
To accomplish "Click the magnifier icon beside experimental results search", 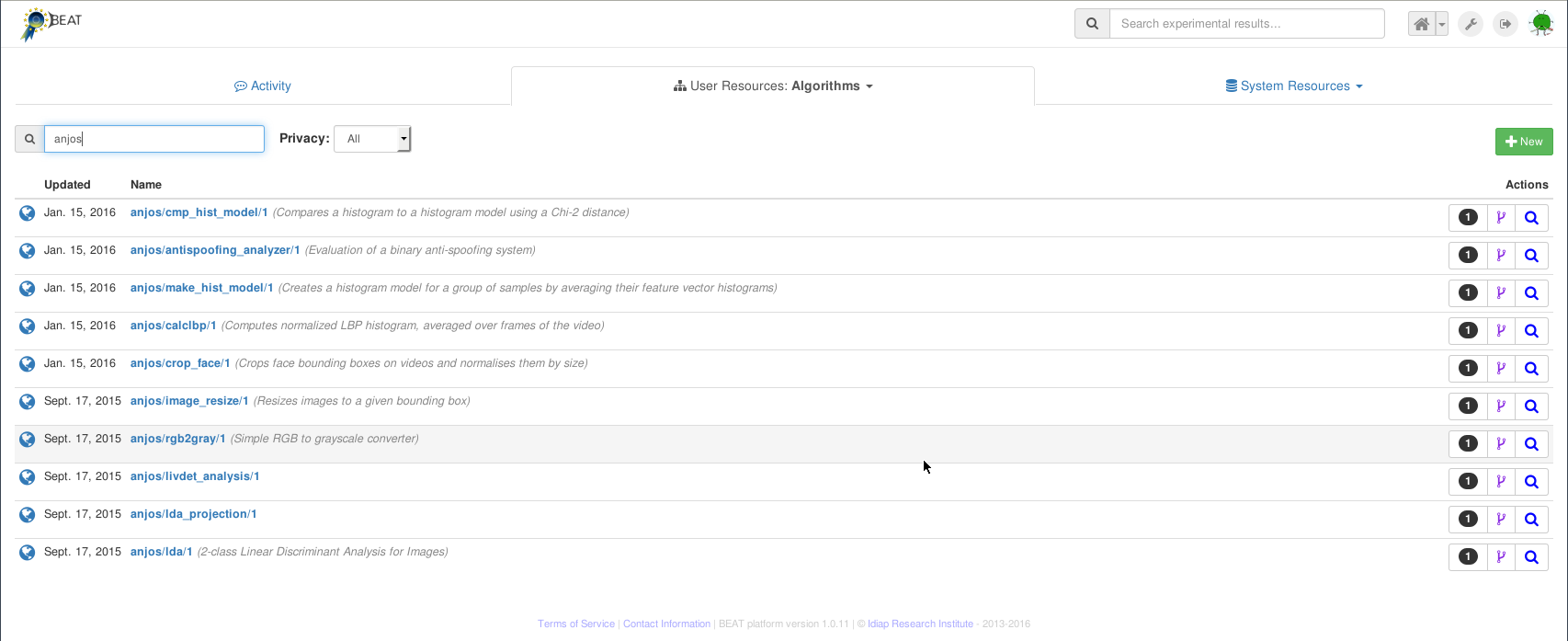I will pos(1092,24).
